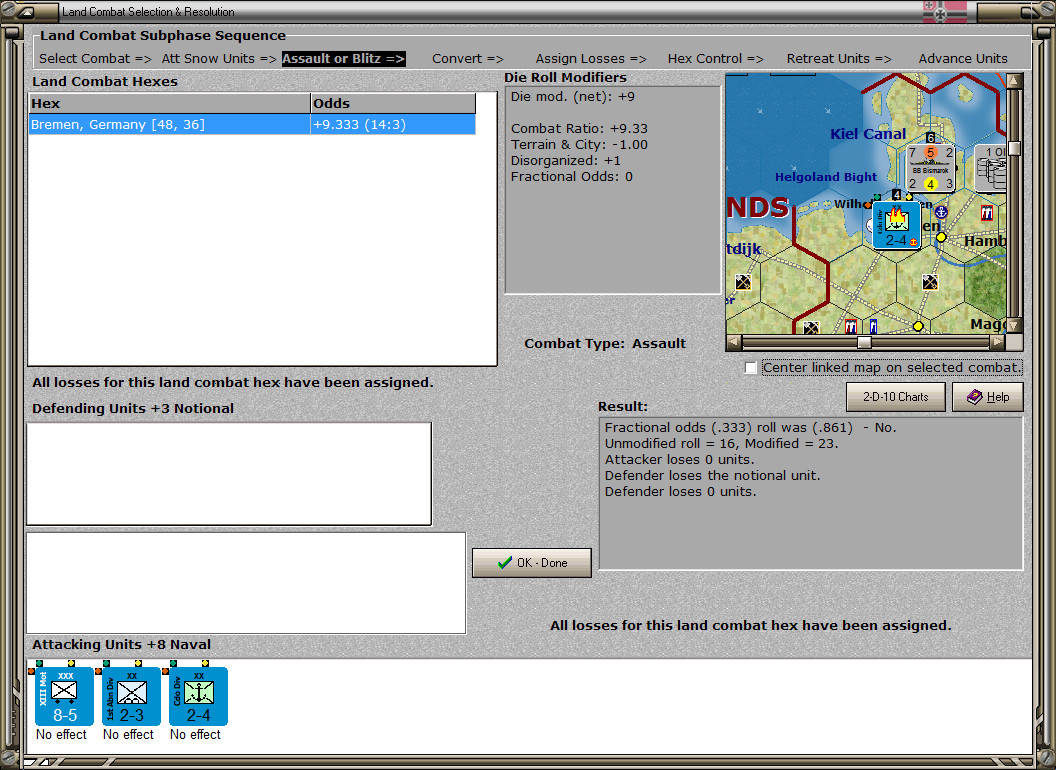The image size is (1056, 770).
Task: Click the Assign Losses subphase step
Action: pos(591,59)
